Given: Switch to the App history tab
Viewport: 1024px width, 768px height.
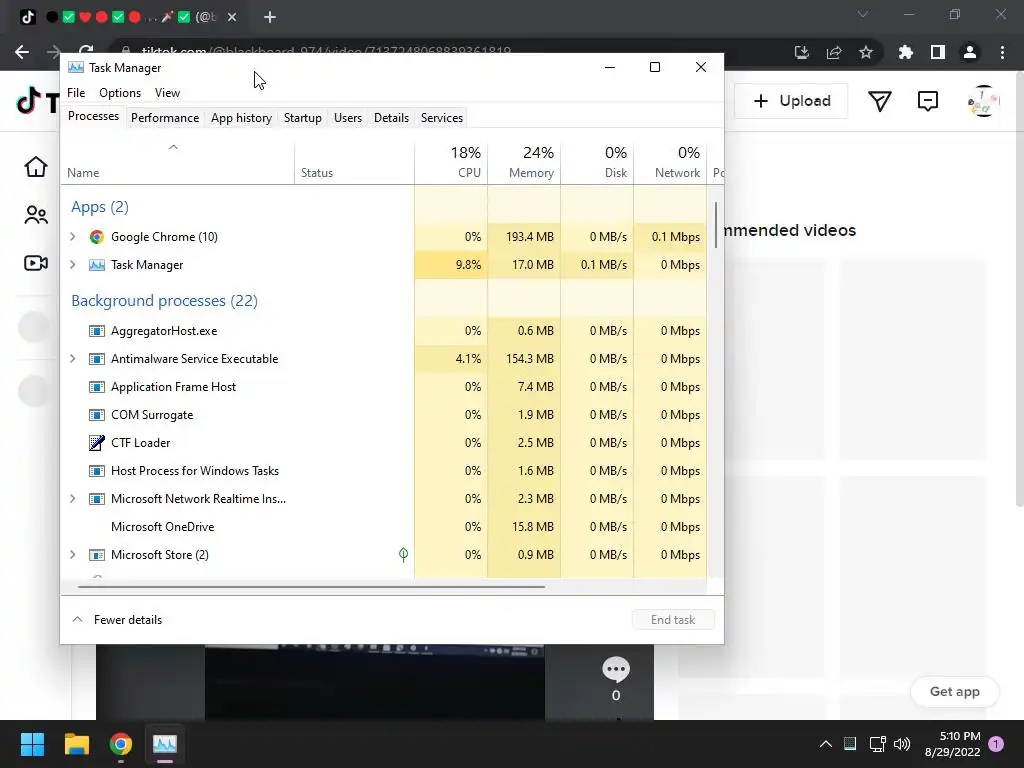Looking at the screenshot, I should (x=241, y=118).
